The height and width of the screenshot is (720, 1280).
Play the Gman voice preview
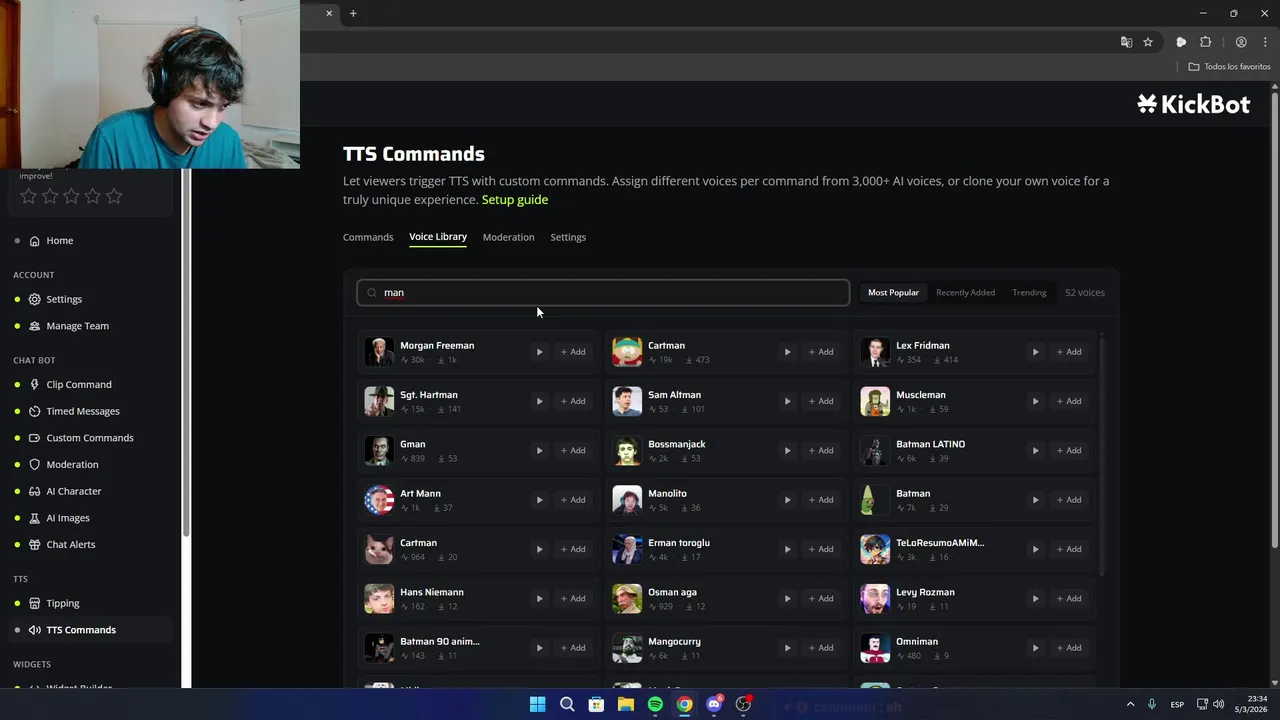(x=539, y=450)
